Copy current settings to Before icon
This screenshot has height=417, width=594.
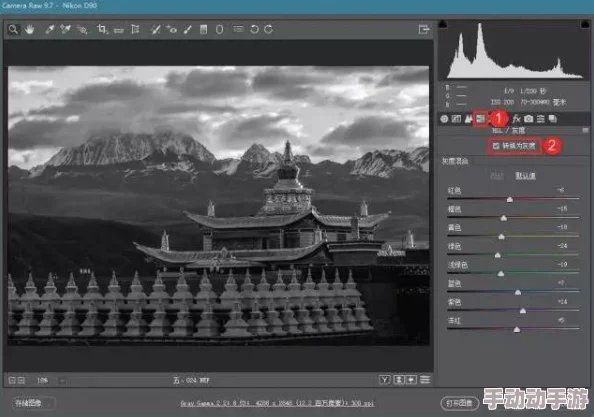click(411, 380)
